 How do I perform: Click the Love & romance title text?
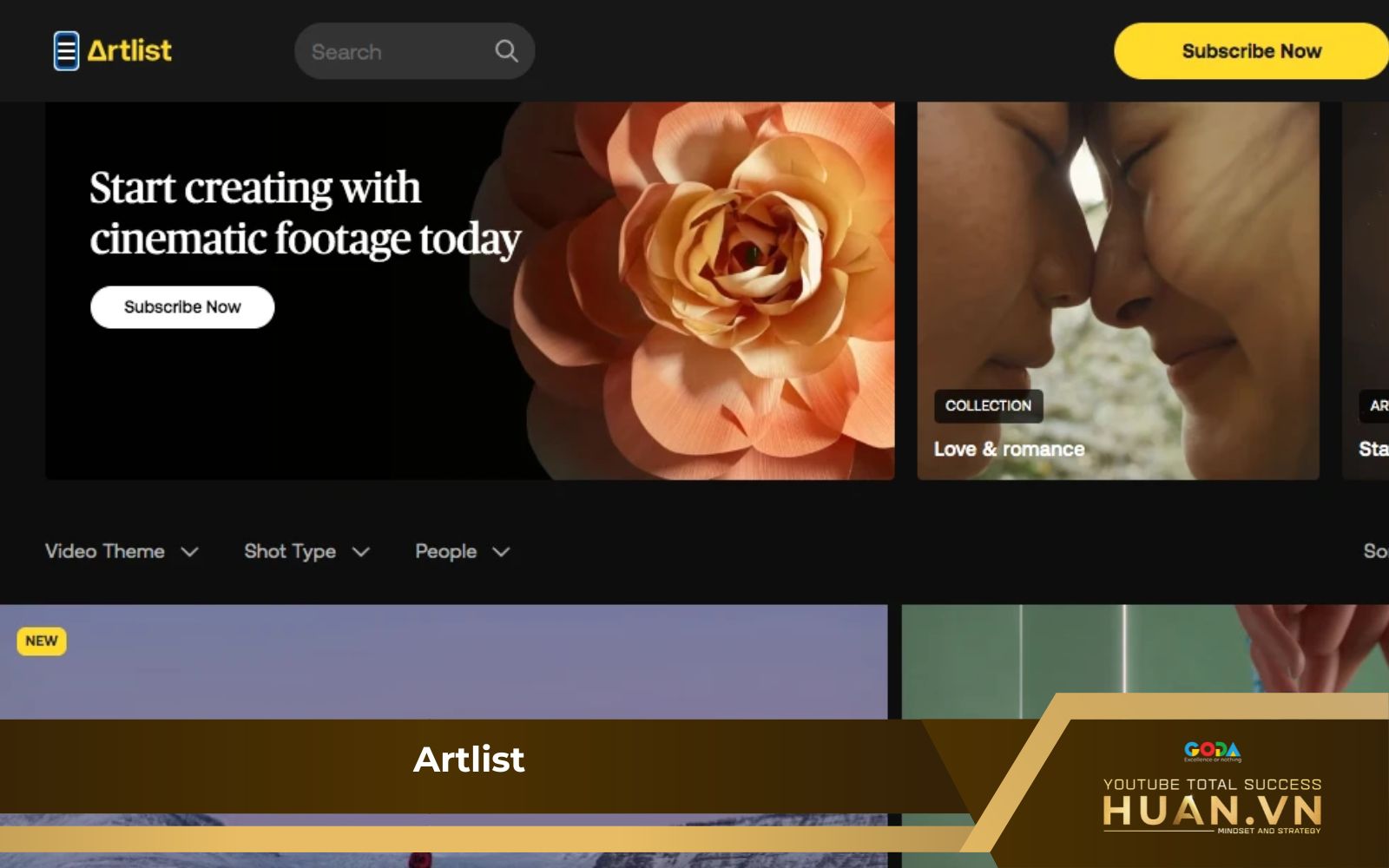pyautogui.click(x=1009, y=449)
